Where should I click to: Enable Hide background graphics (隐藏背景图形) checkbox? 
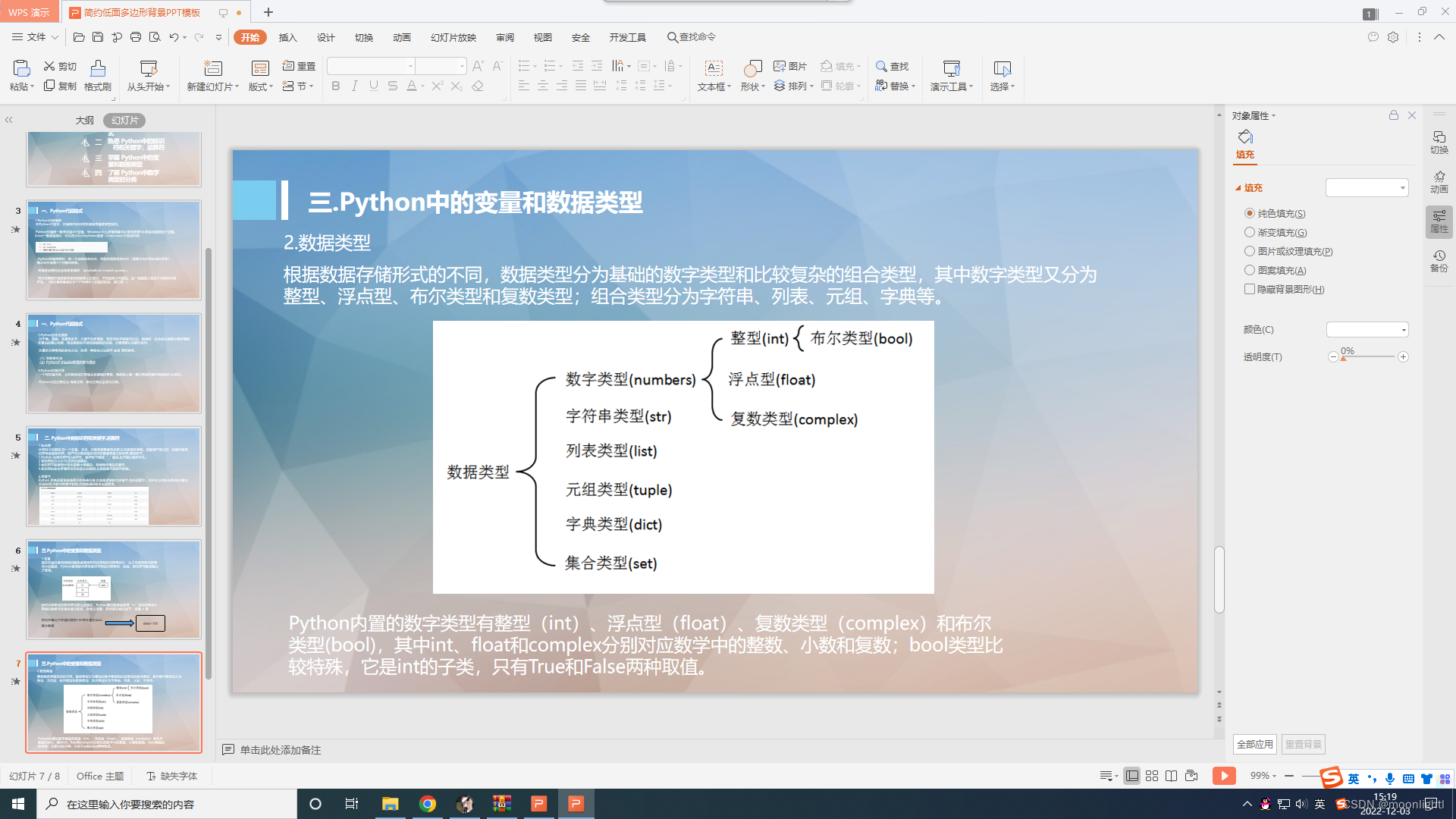point(1249,289)
